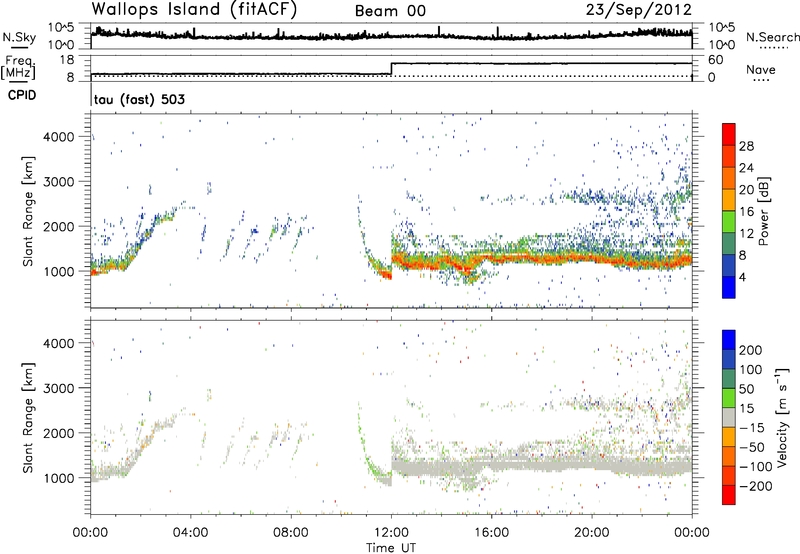Image resolution: width=800 pixels, height=554 pixels.
Task: Click the 'Freq.' axis value '18'
Action: [x=67, y=60]
